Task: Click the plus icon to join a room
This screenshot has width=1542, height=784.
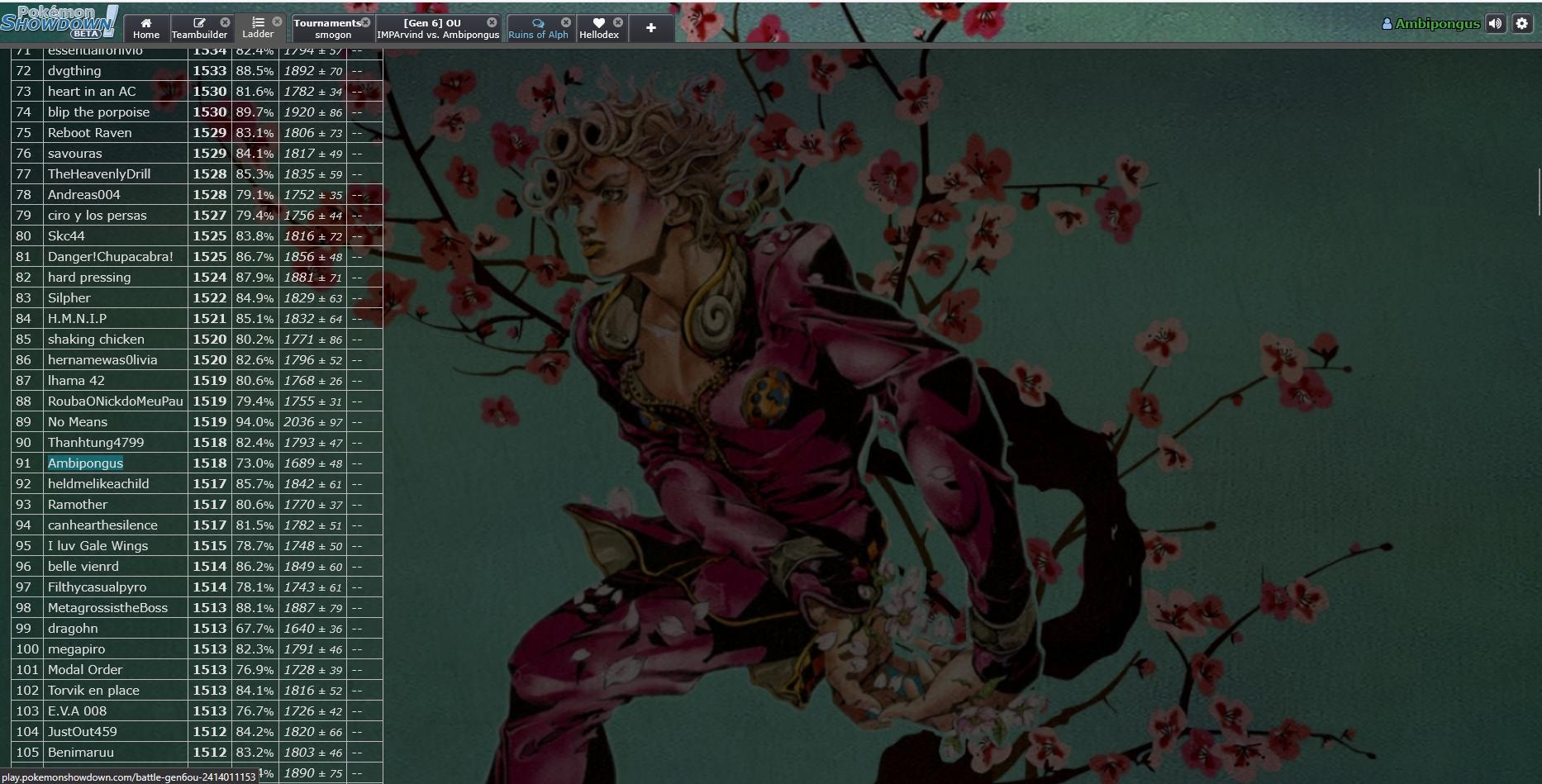Action: pyautogui.click(x=651, y=28)
